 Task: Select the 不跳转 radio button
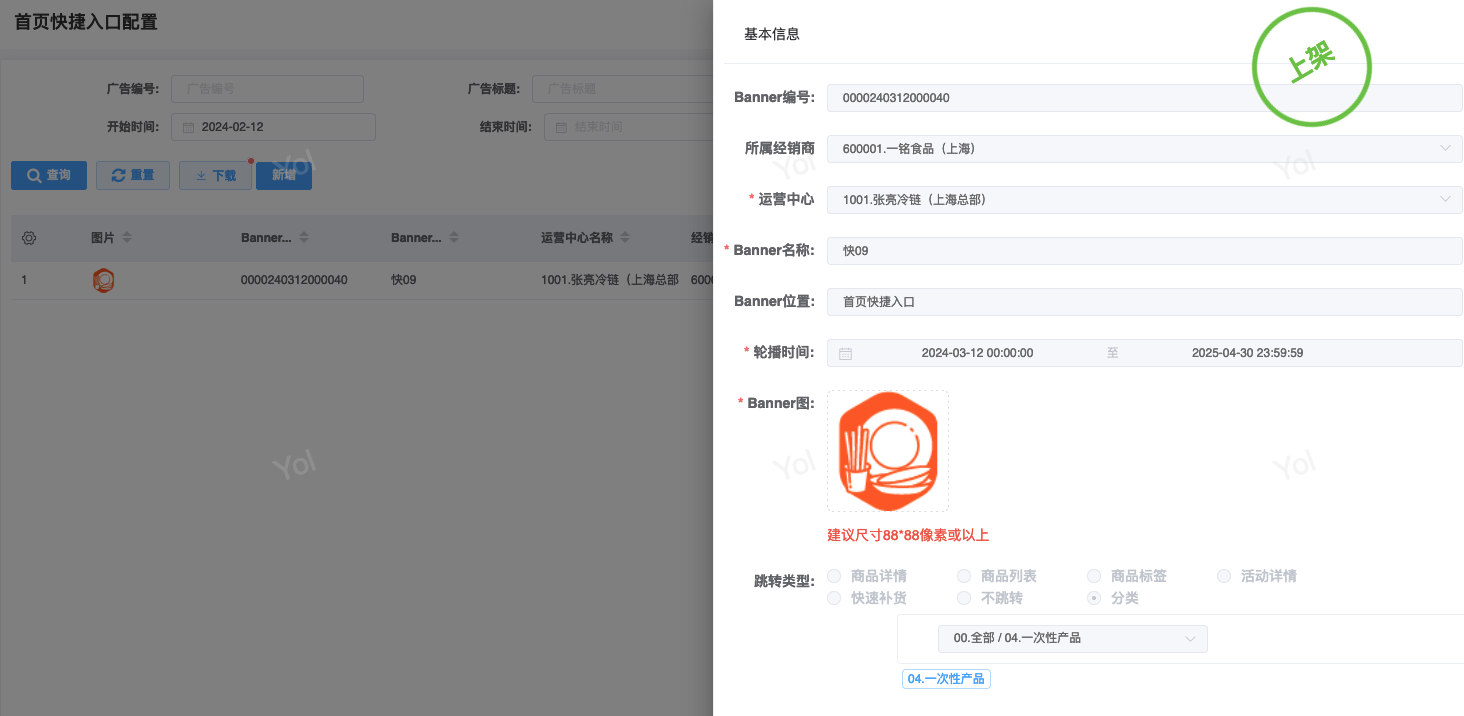[x=964, y=598]
